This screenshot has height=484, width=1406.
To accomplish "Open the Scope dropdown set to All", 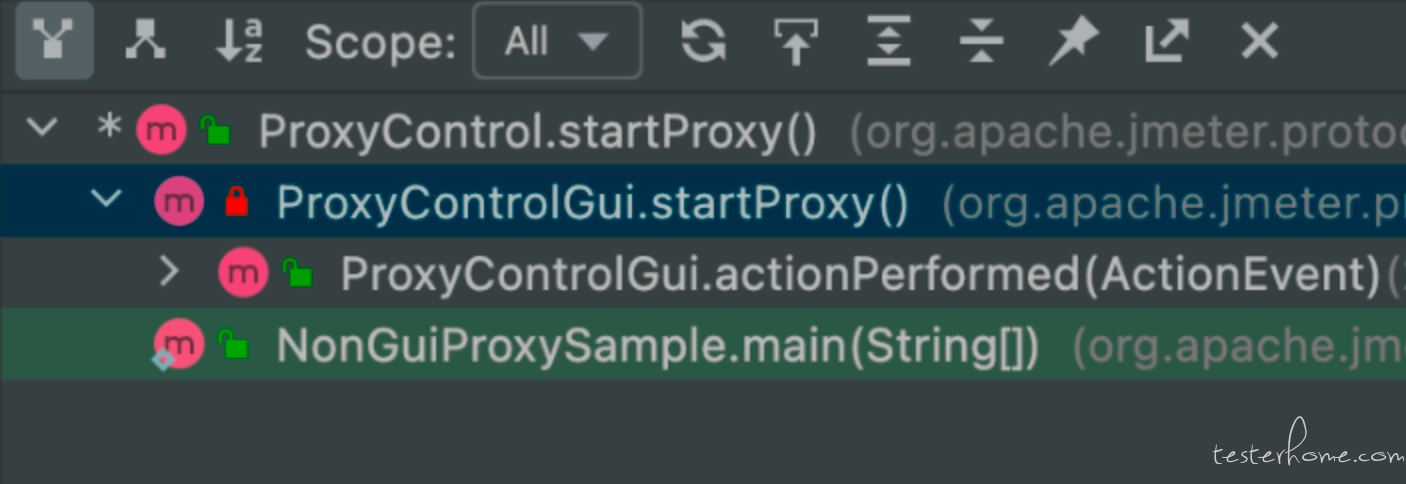I will coord(557,41).
